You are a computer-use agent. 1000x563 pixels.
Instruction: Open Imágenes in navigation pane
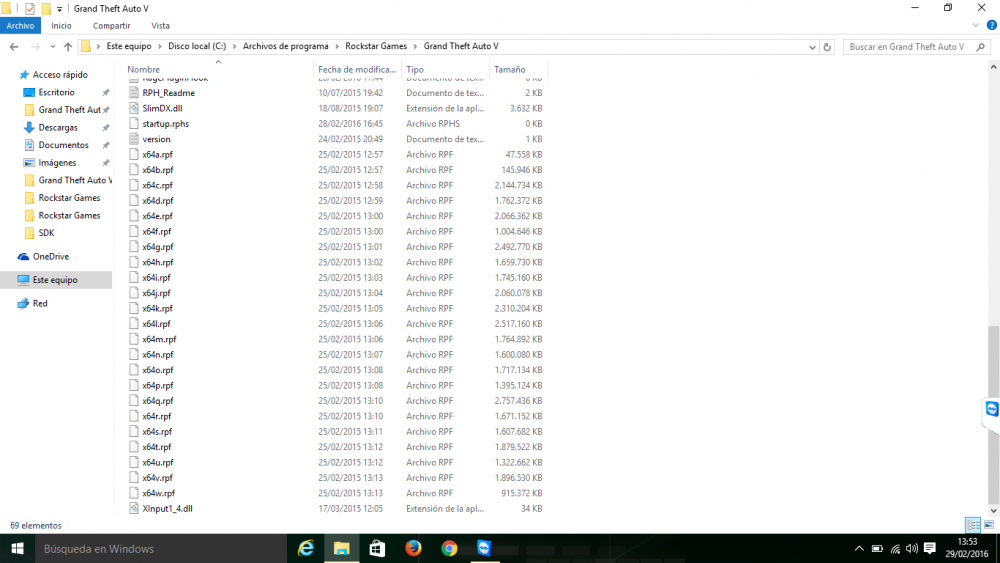57,163
